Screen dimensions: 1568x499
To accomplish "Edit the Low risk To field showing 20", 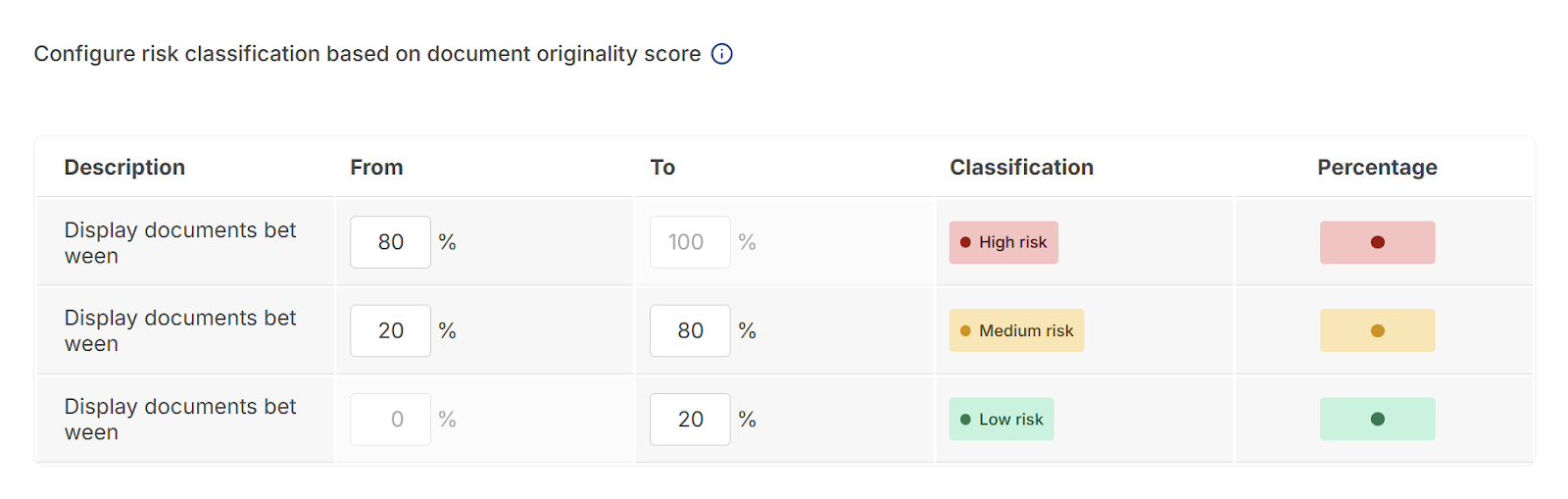I will (690, 419).
